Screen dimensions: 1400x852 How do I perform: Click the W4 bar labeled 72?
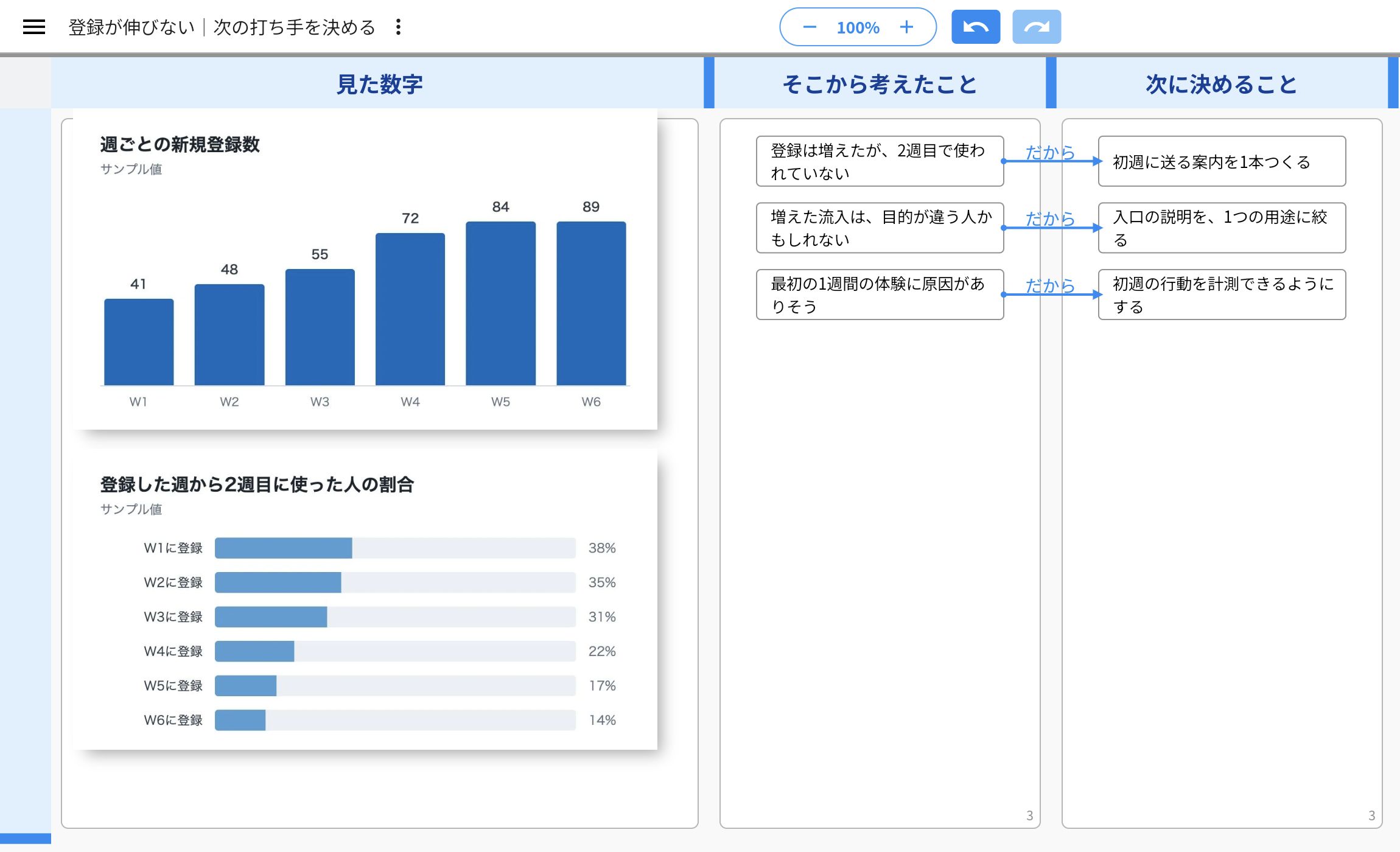pos(410,309)
